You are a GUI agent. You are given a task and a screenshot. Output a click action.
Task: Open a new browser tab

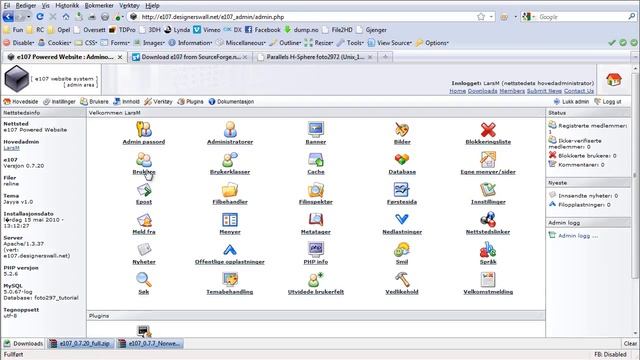(385, 57)
